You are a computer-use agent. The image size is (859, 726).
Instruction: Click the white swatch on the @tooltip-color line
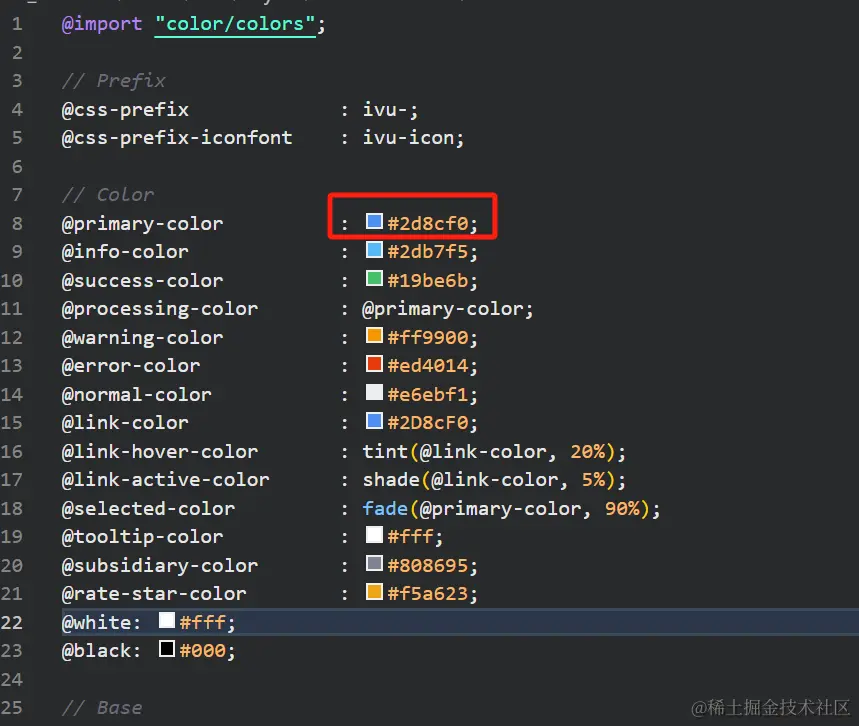[x=374, y=535]
